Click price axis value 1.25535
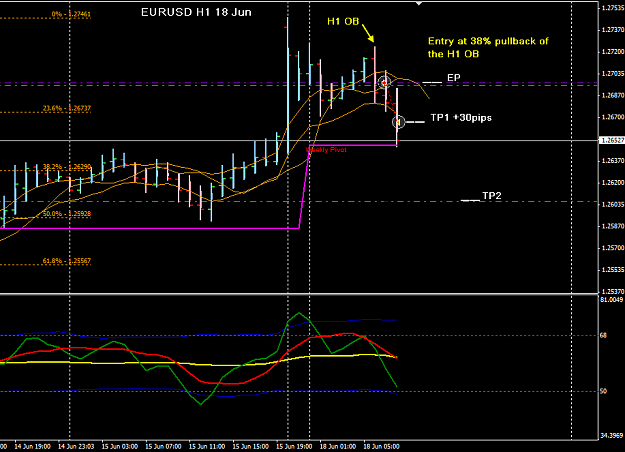The width and height of the screenshot is (625, 452). (612, 270)
